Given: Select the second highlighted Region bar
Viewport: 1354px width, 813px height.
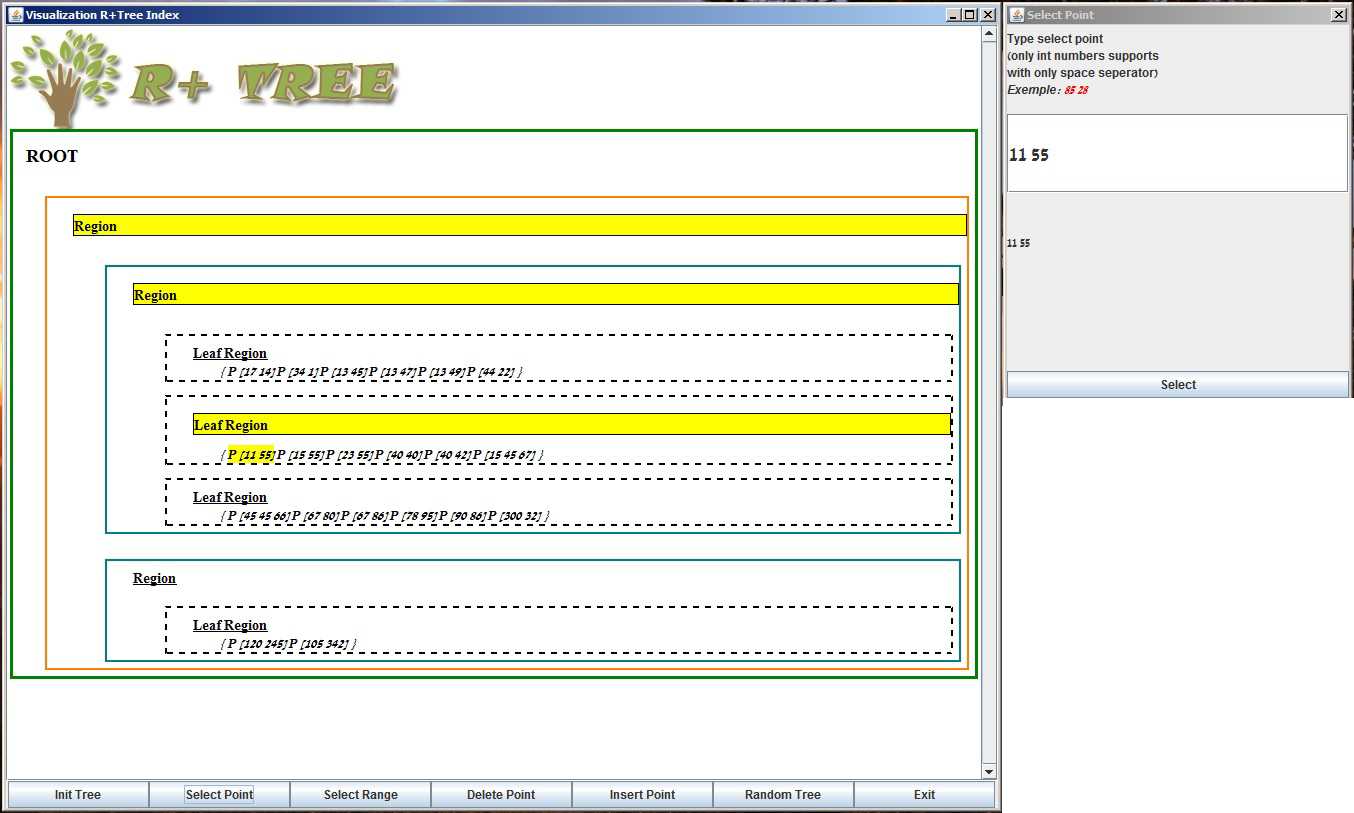Looking at the screenshot, I should coord(546,294).
